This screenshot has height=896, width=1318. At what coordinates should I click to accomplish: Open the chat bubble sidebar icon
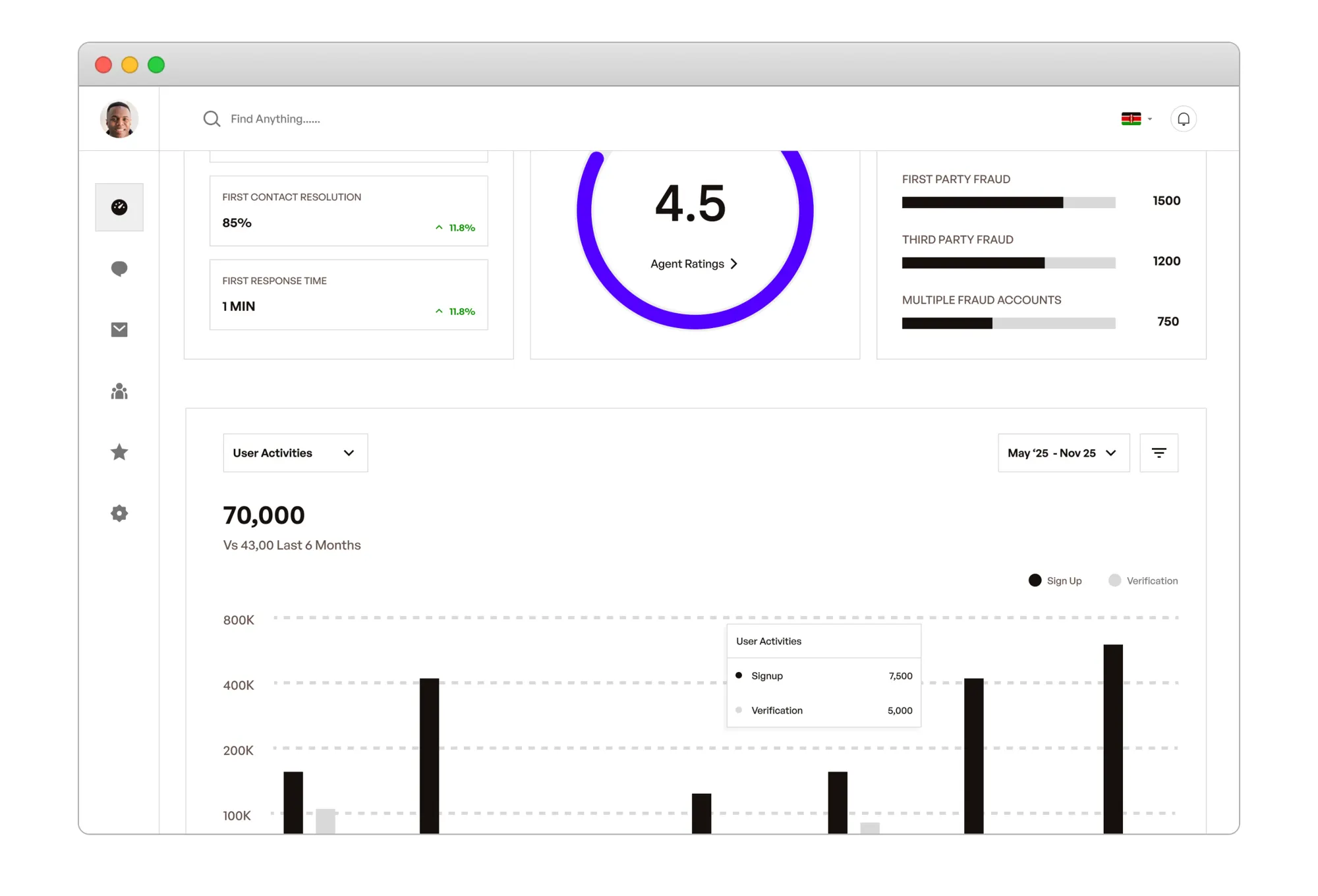pyautogui.click(x=119, y=269)
